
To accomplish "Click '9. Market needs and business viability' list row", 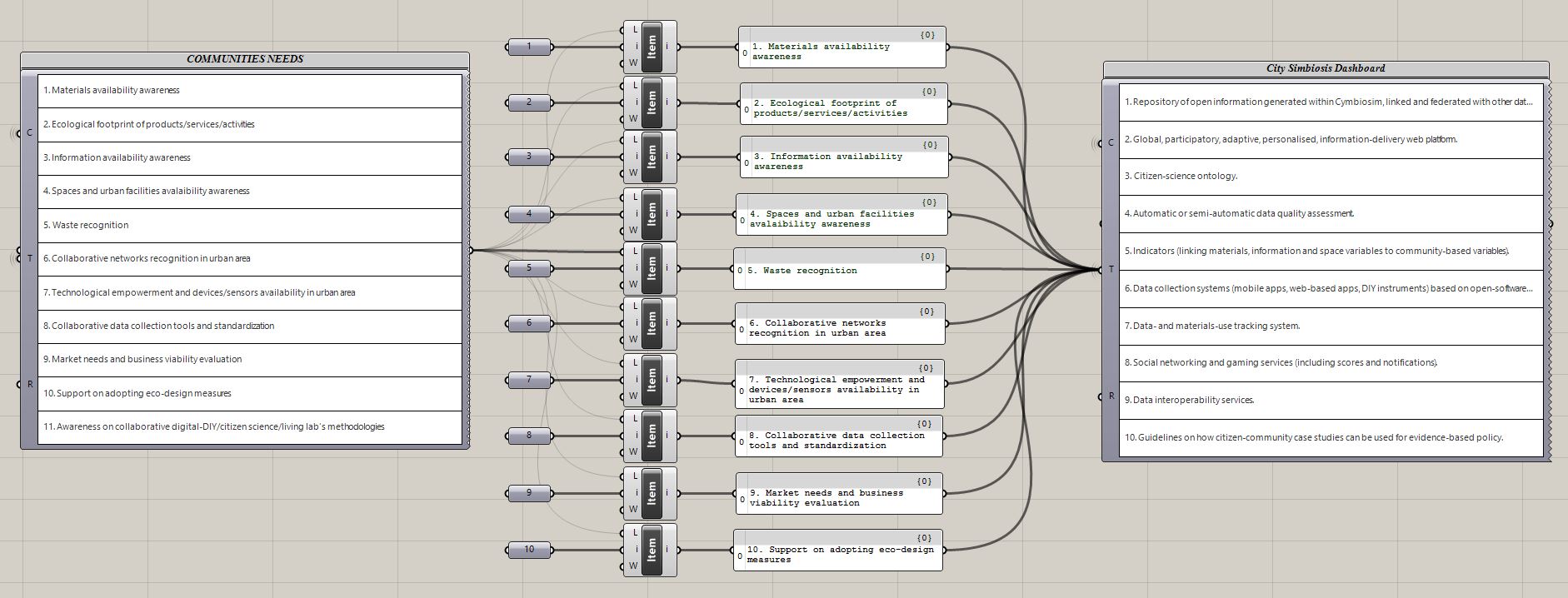I will [x=250, y=360].
